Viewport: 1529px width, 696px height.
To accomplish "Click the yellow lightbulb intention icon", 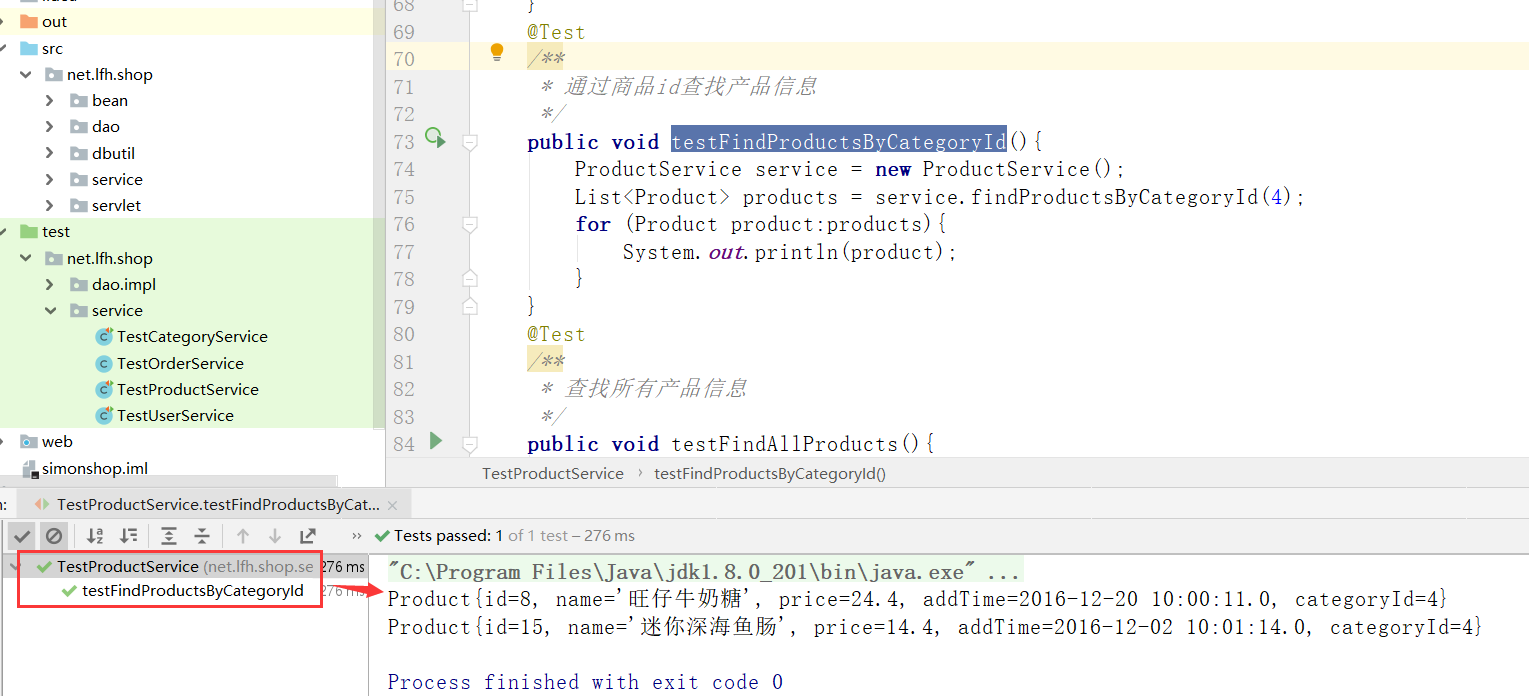I will (x=497, y=53).
